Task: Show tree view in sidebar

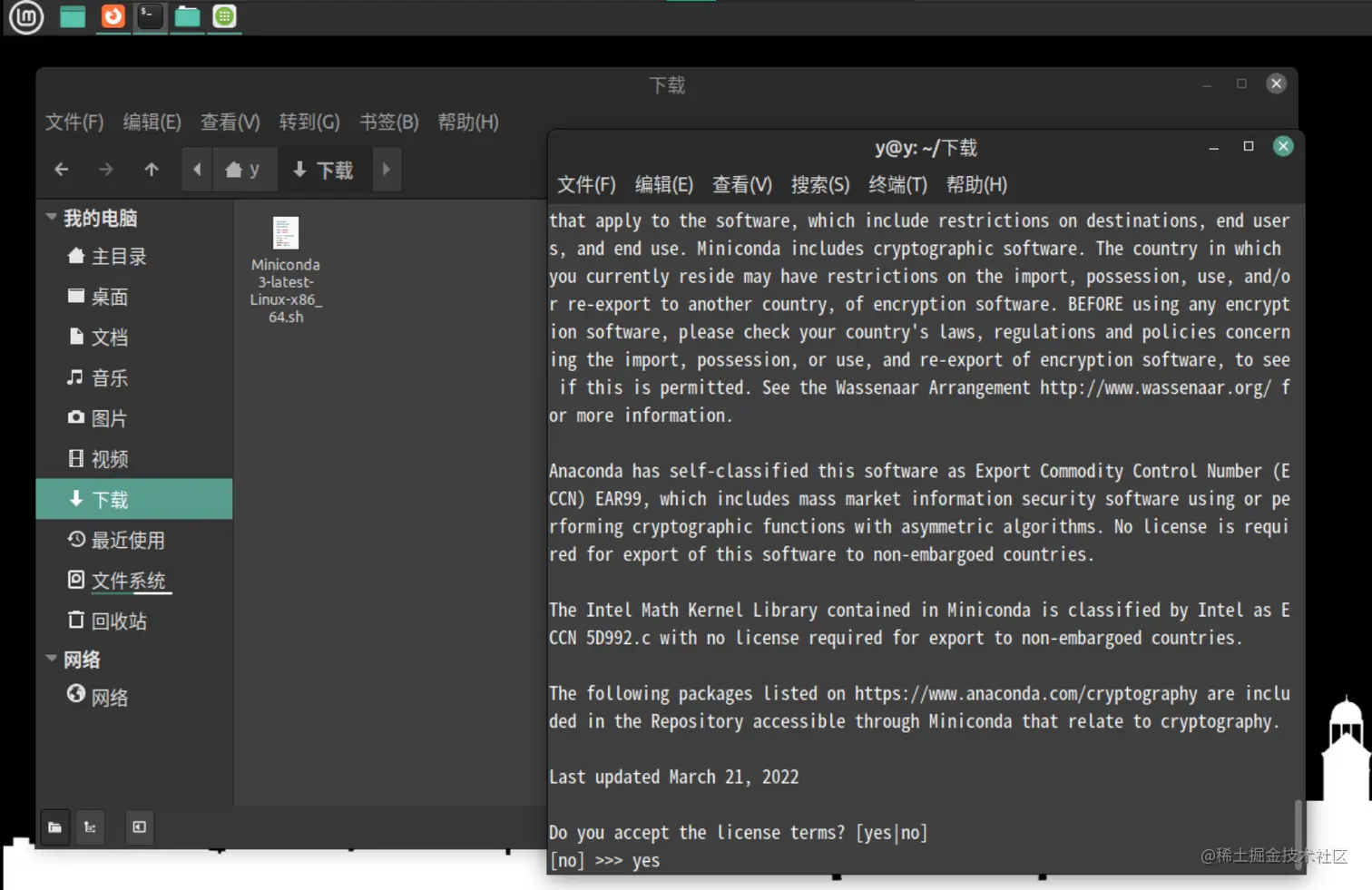Action: (91, 827)
